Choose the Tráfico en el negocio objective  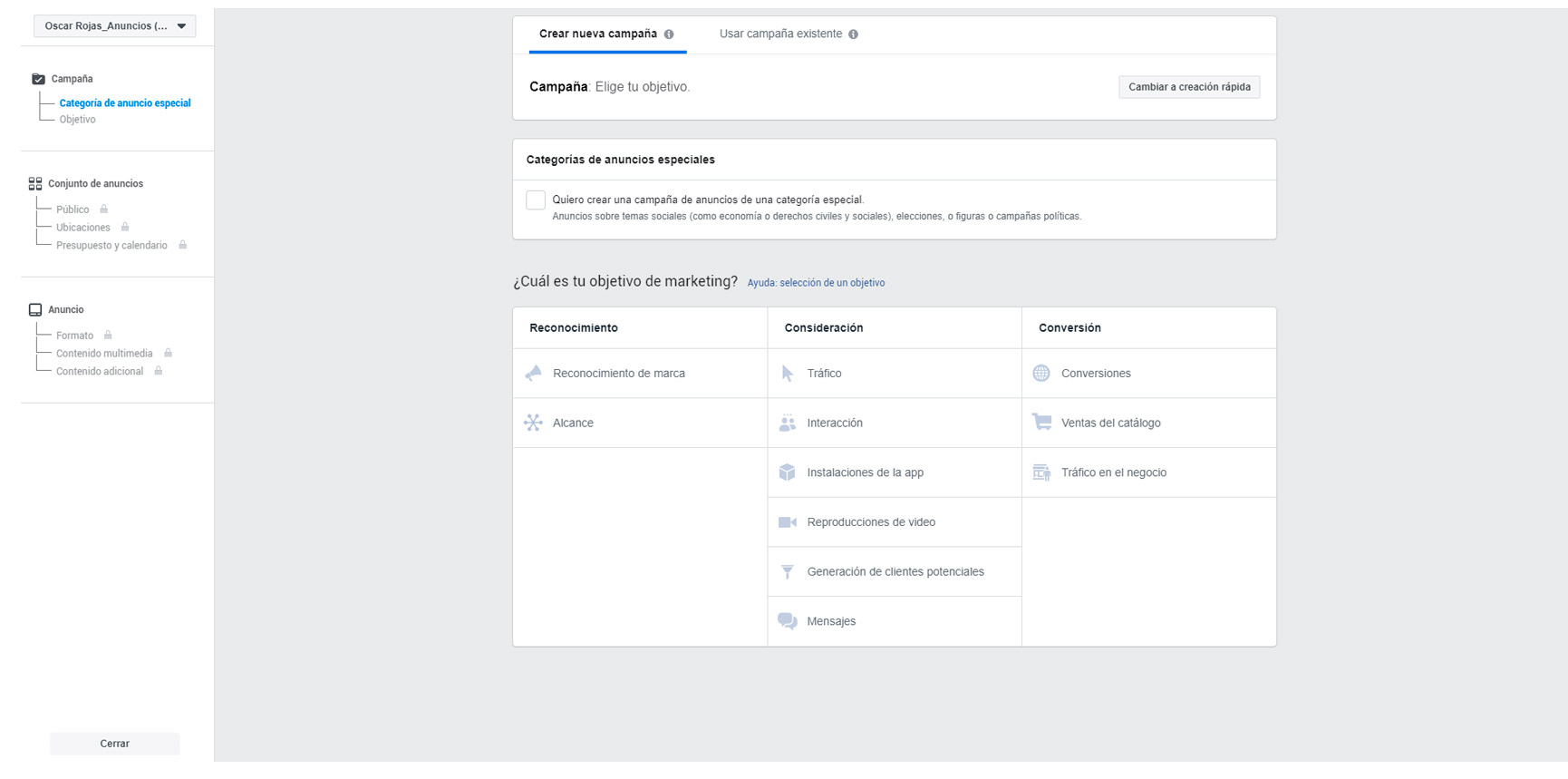(x=1149, y=472)
